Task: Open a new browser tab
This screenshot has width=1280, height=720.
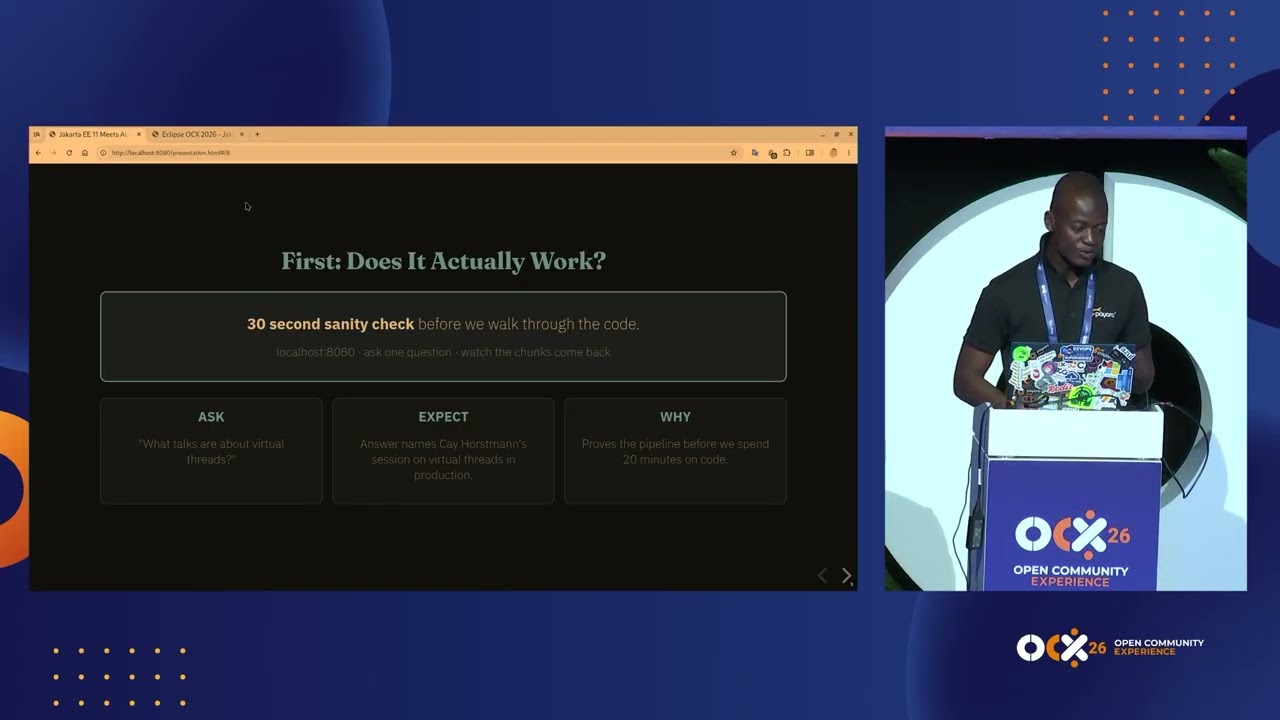Action: pyautogui.click(x=257, y=134)
